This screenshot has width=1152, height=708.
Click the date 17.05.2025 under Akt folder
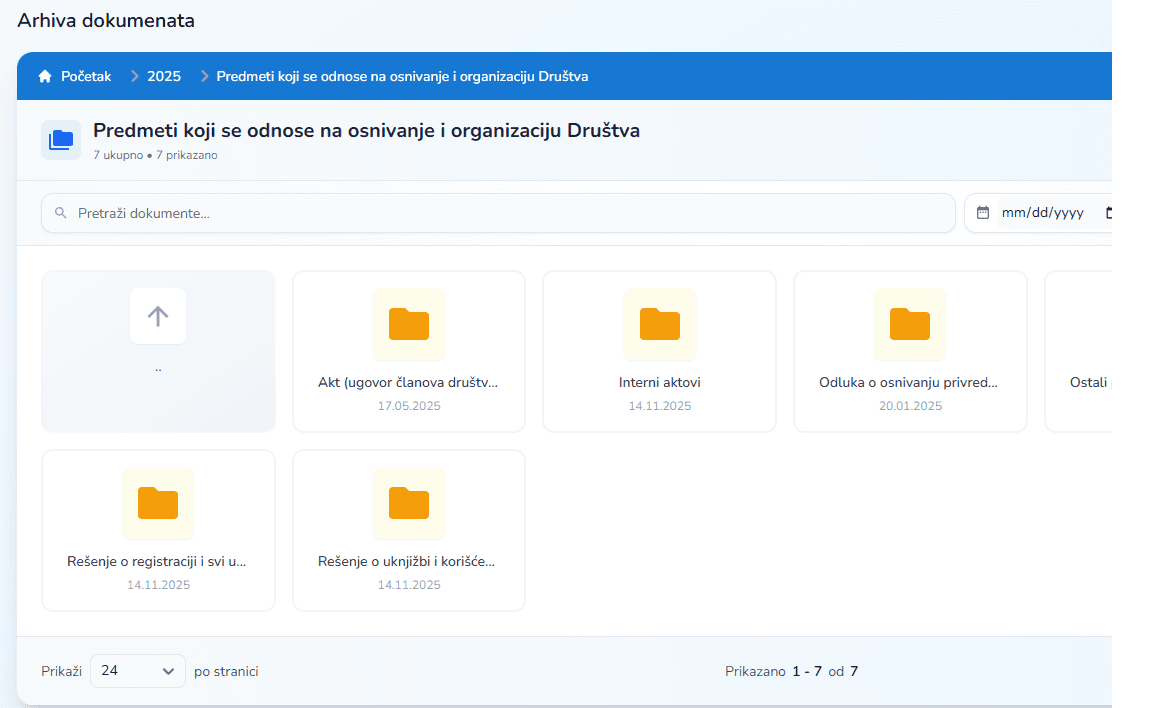[408, 405]
